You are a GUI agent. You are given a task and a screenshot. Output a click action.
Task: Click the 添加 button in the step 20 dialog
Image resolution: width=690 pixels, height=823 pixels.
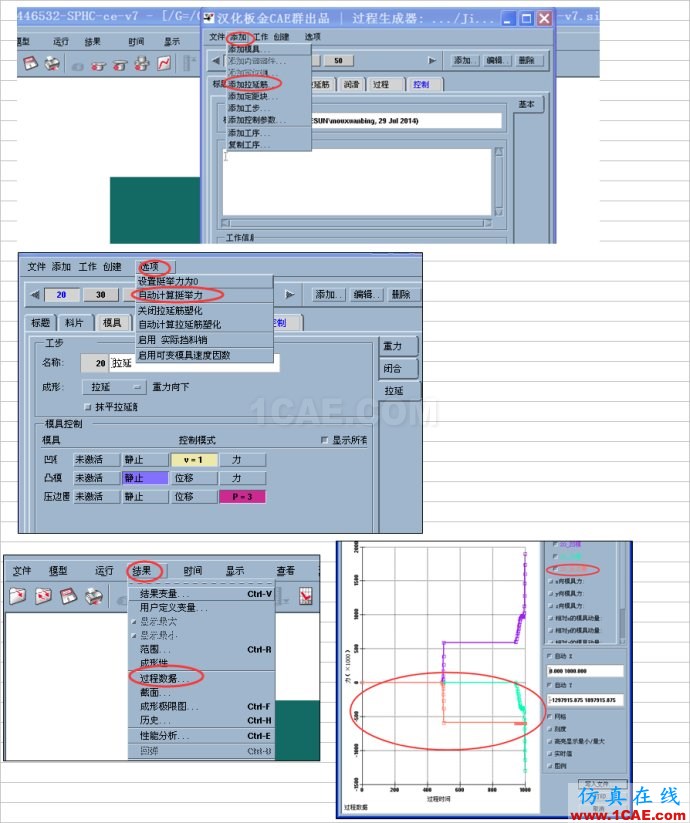click(x=328, y=295)
